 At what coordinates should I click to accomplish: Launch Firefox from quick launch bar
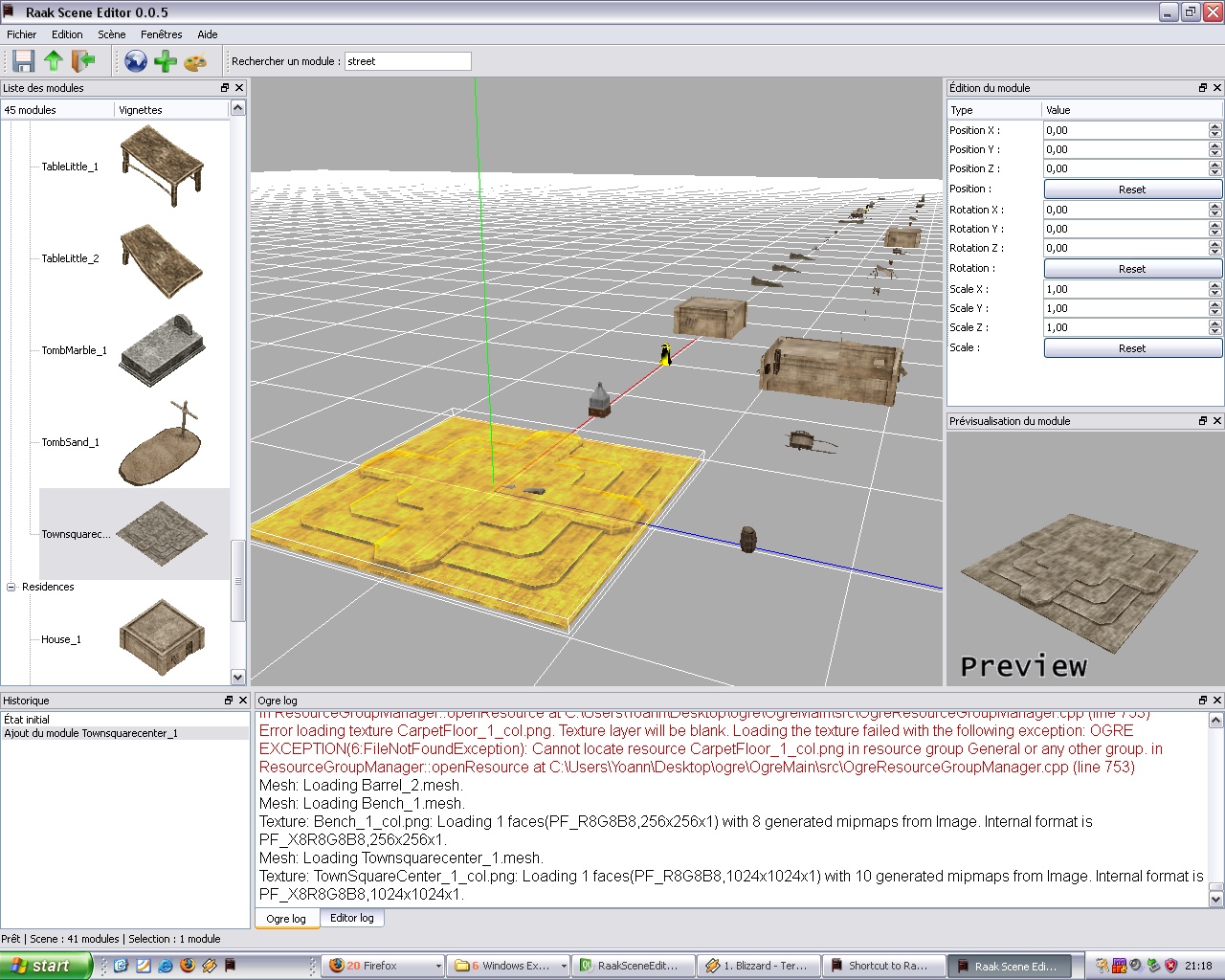pos(187,966)
